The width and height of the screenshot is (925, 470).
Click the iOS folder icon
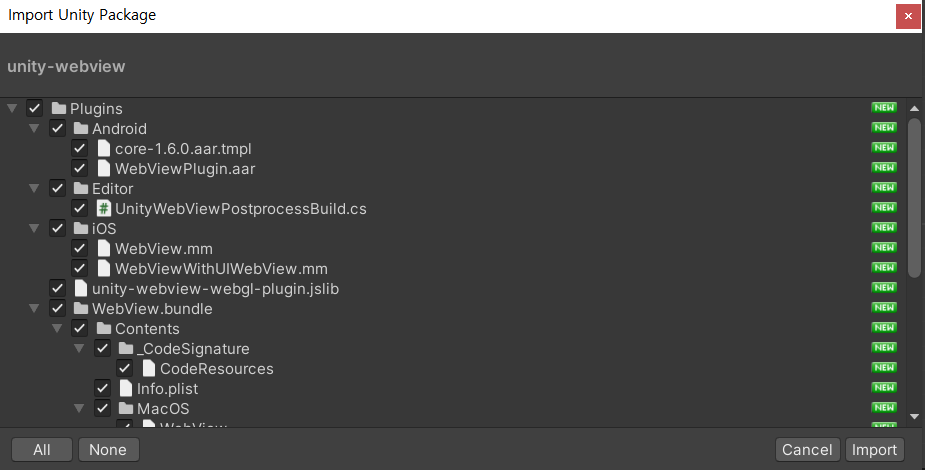pyautogui.click(x=80, y=228)
